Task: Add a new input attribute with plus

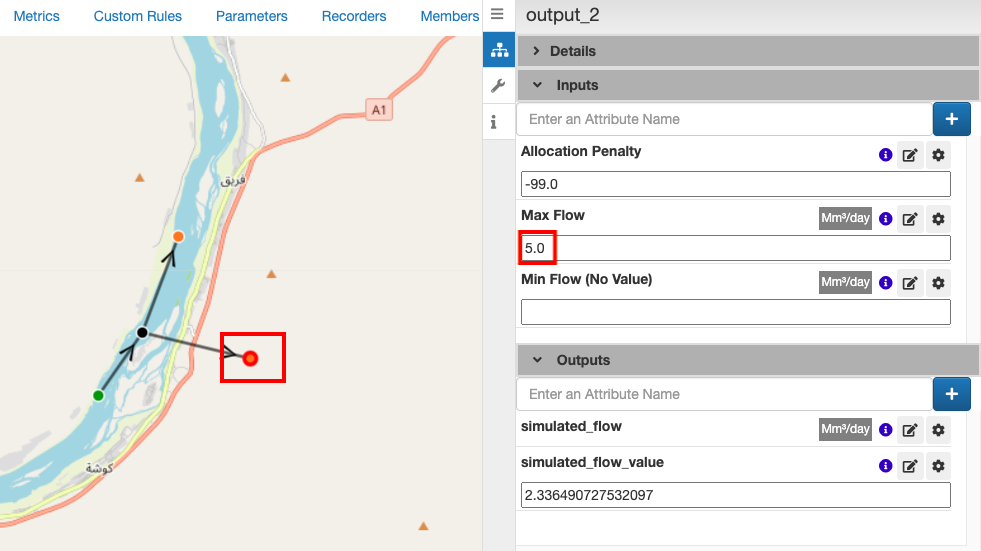Action: click(951, 119)
